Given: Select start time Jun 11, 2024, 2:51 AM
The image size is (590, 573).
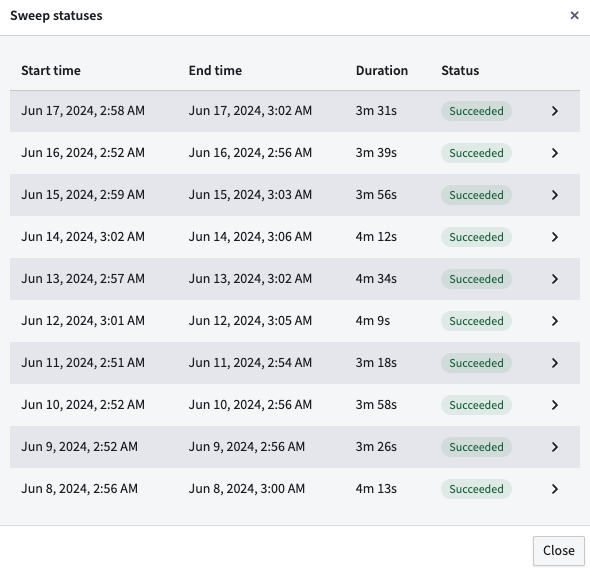Looking at the screenshot, I should click(83, 363).
